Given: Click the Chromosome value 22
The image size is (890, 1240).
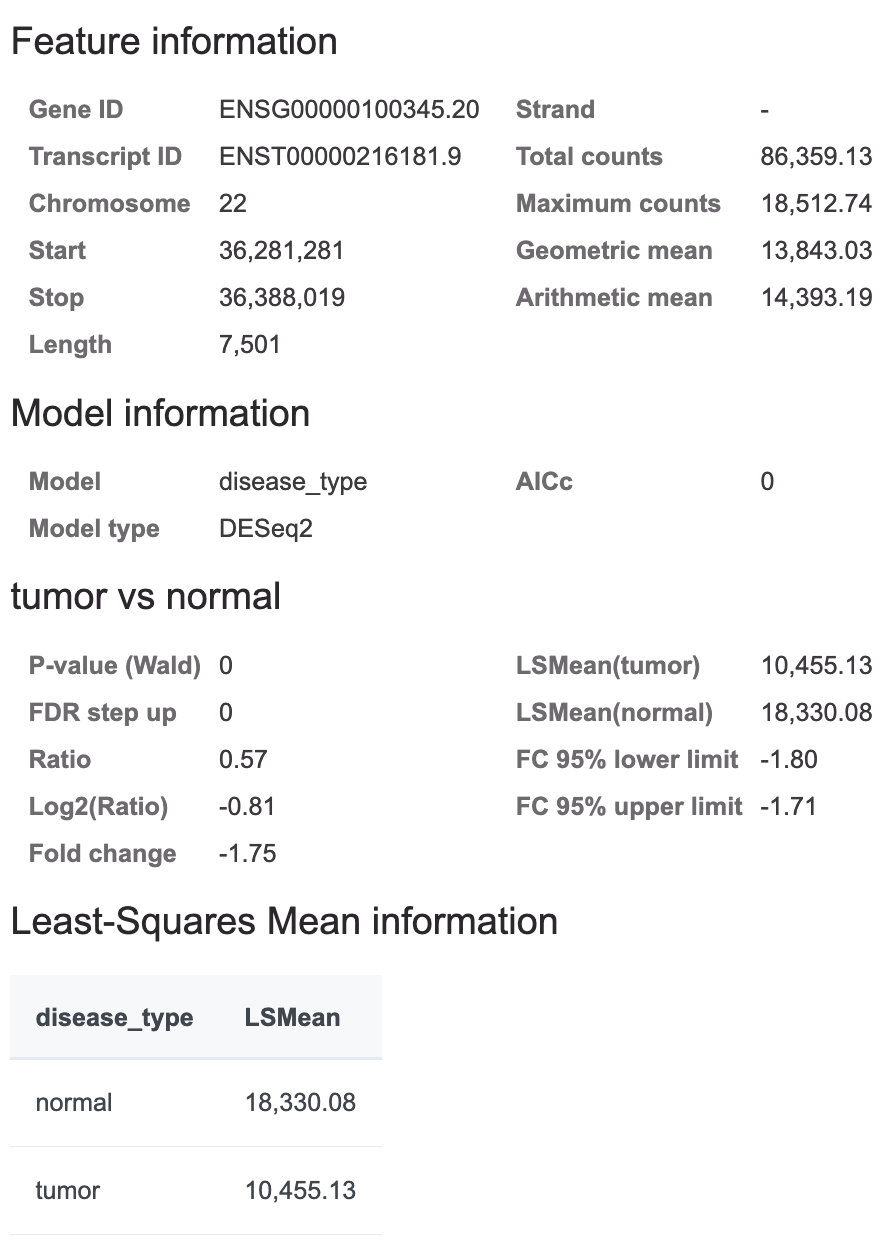Looking at the screenshot, I should pos(233,204).
